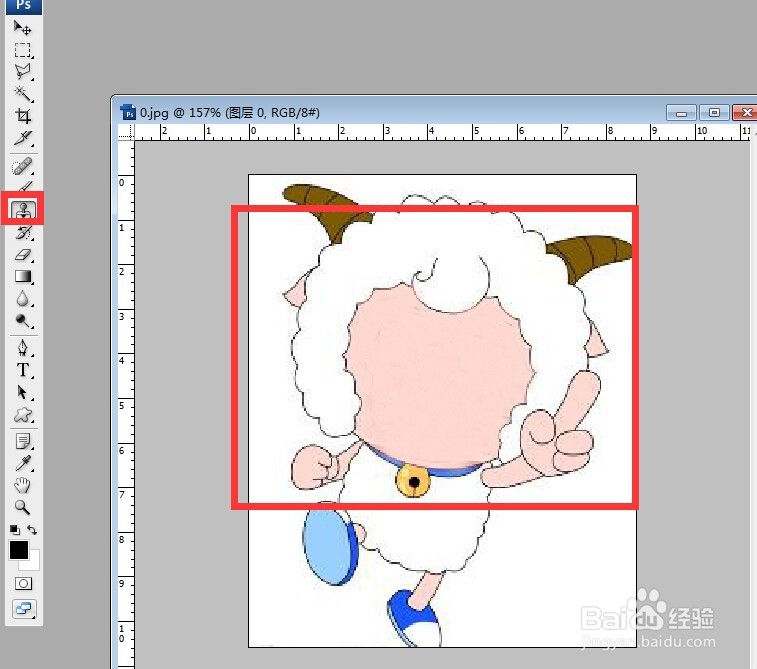Select the Magic Wand tool
757x669 pixels.
point(22,94)
